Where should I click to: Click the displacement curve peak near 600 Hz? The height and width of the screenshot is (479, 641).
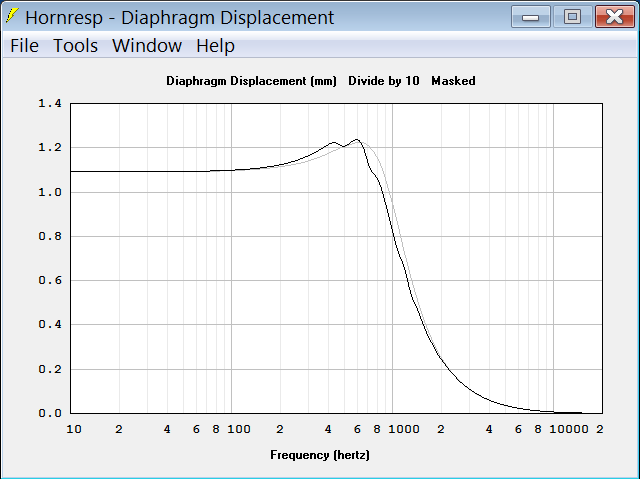[x=357, y=140]
